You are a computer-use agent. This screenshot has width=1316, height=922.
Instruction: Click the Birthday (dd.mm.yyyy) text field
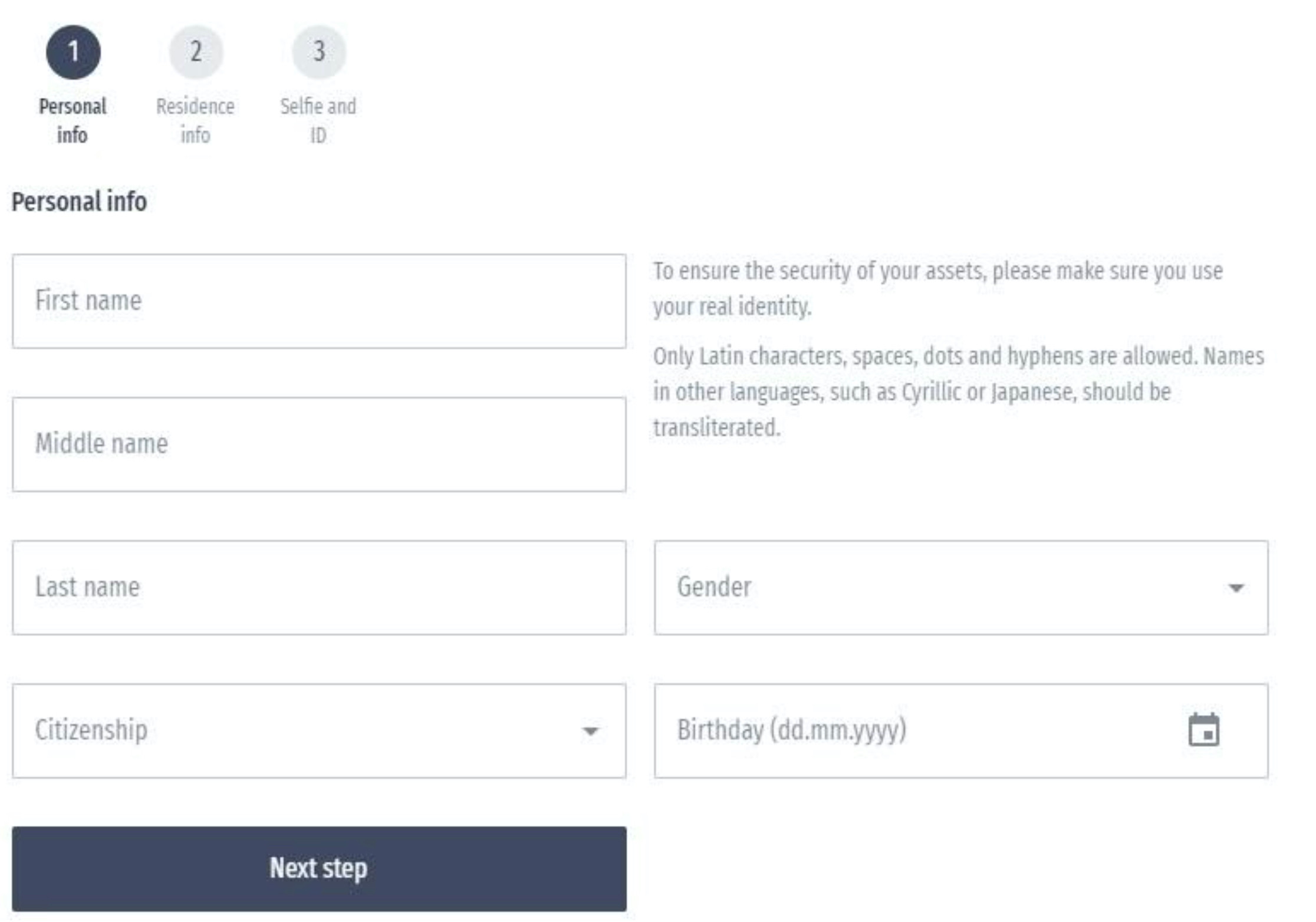tap(884, 730)
